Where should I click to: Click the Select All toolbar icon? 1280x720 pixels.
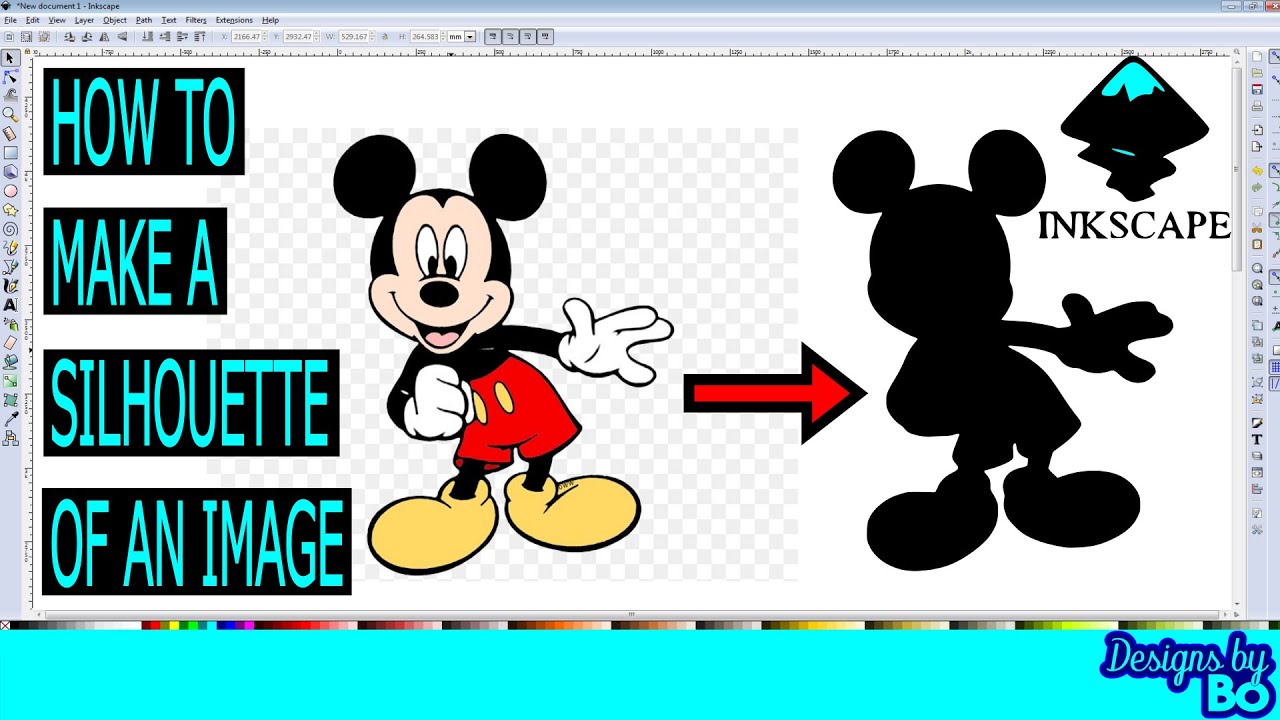pos(10,37)
